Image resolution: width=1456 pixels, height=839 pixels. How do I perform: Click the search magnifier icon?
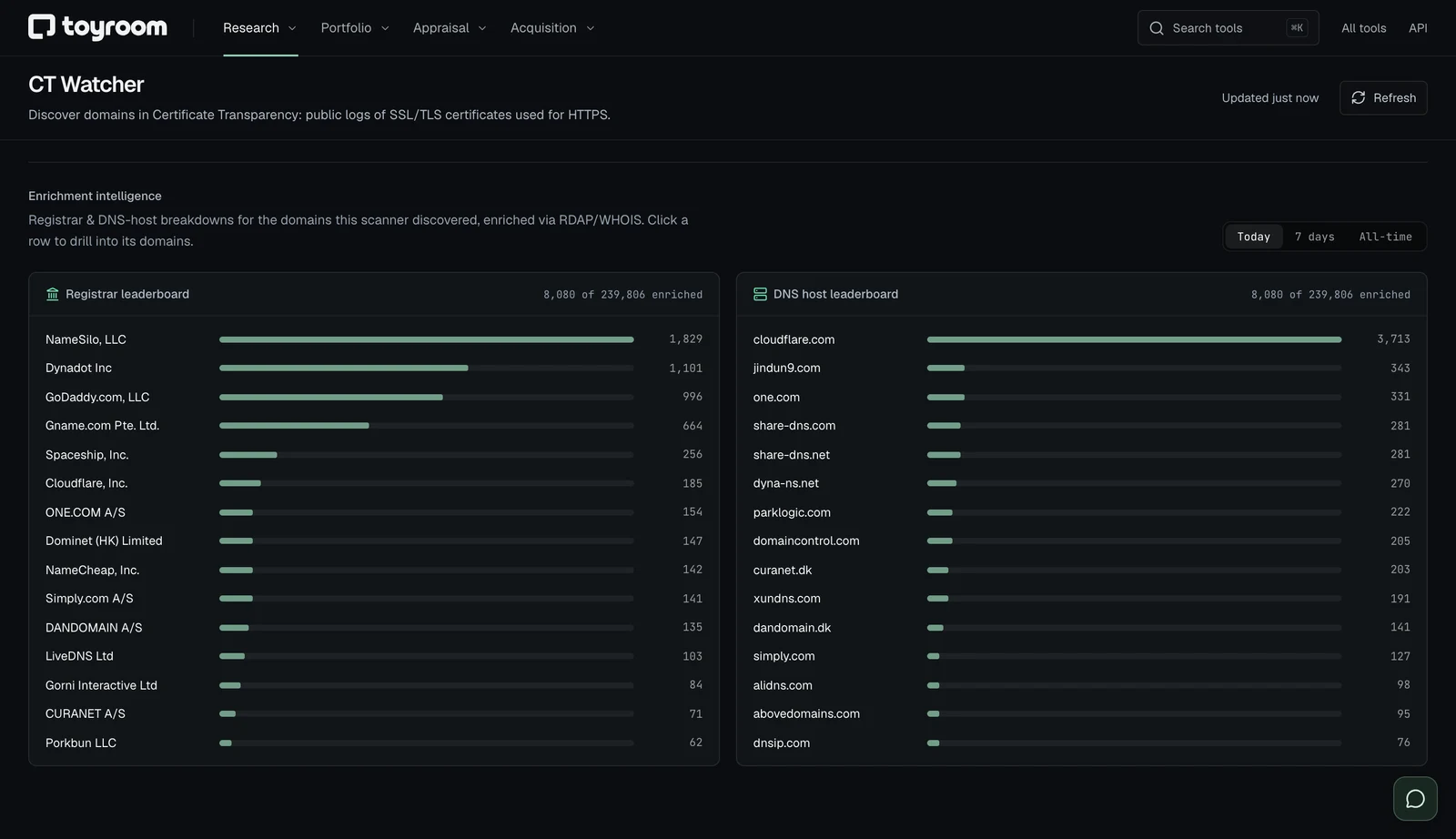[x=1157, y=28]
